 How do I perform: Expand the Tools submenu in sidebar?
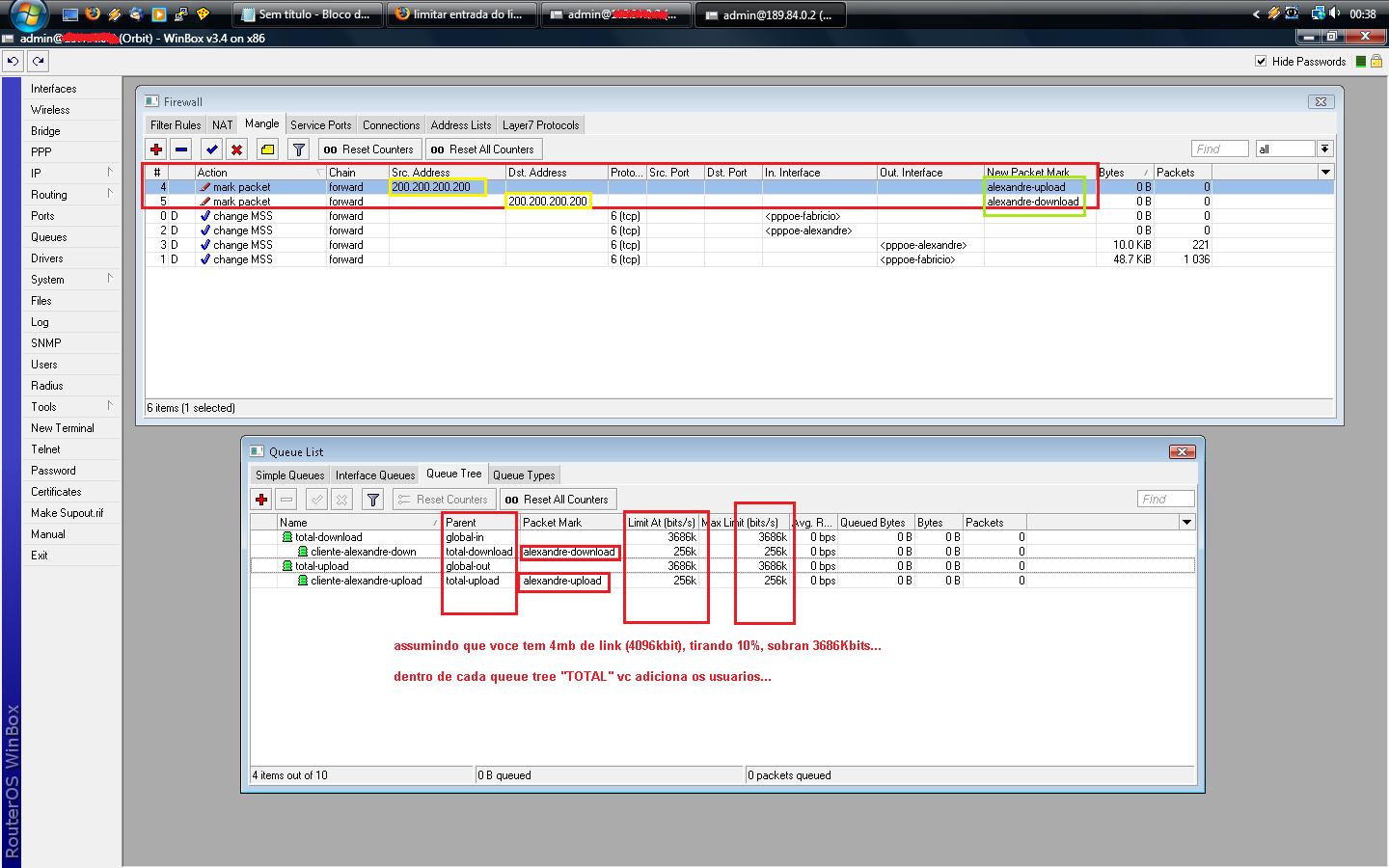110,406
